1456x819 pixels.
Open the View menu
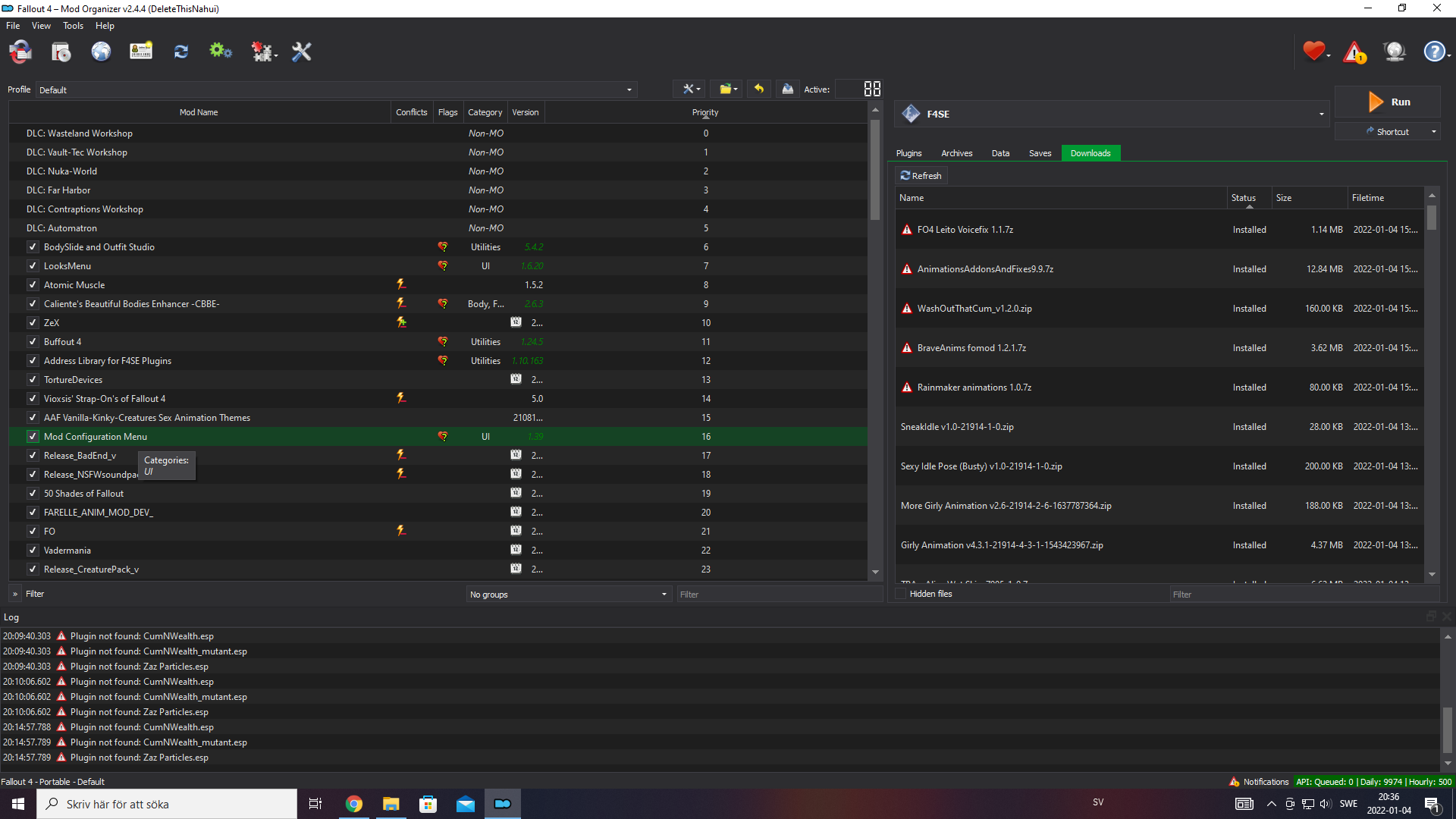41,26
